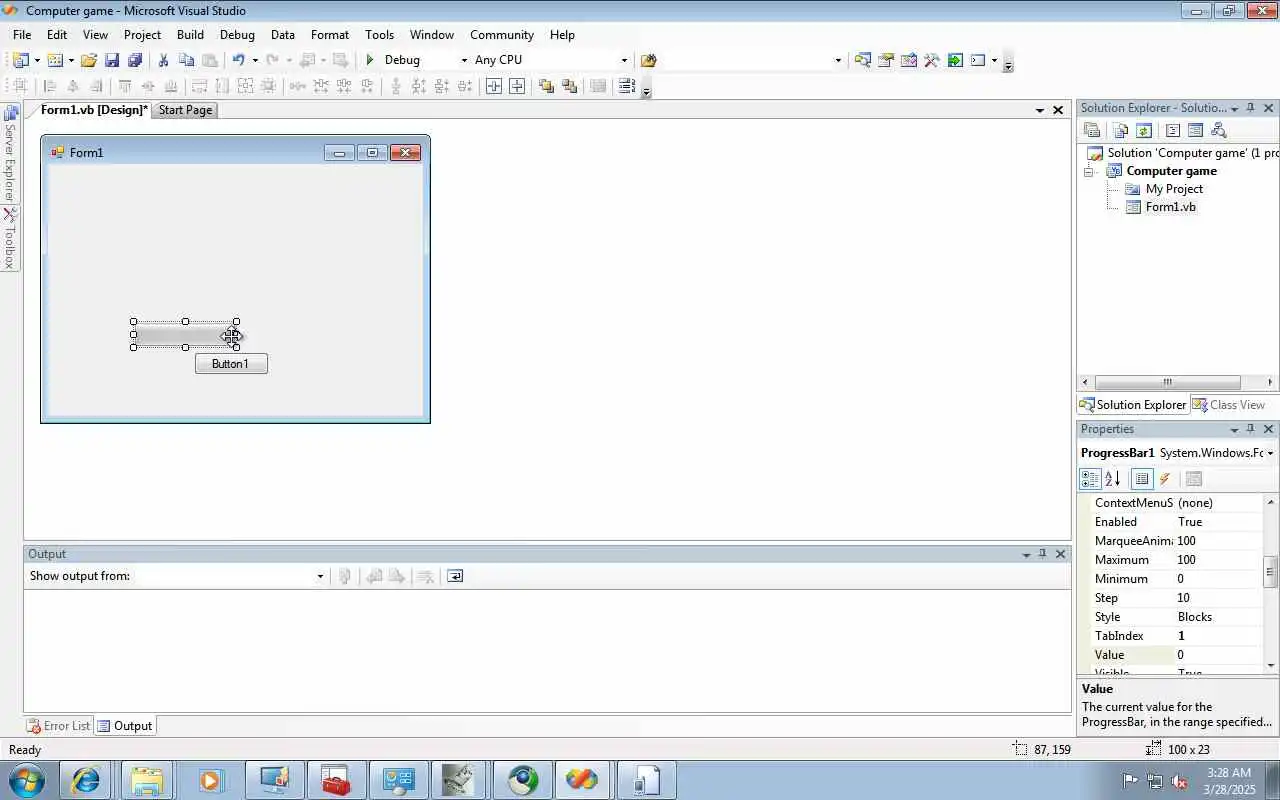Click View Designer icon in Solution Explorer

tap(1195, 130)
